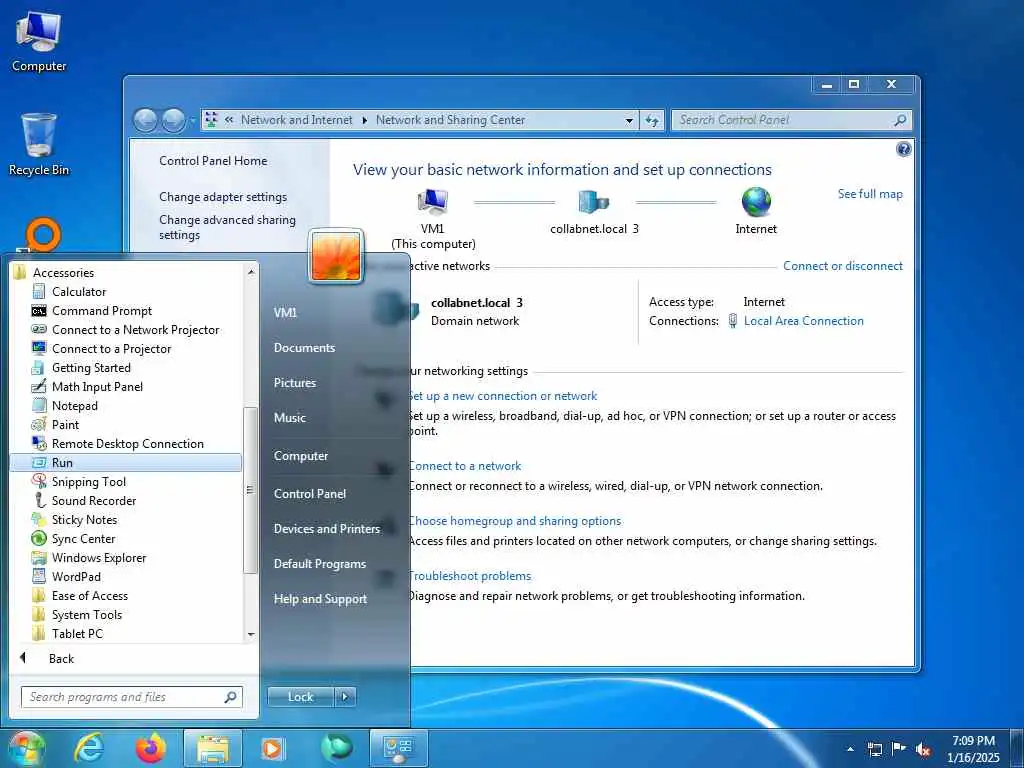The height and width of the screenshot is (768, 1024).
Task: Click the Search programs and files box
Action: pyautogui.click(x=131, y=697)
